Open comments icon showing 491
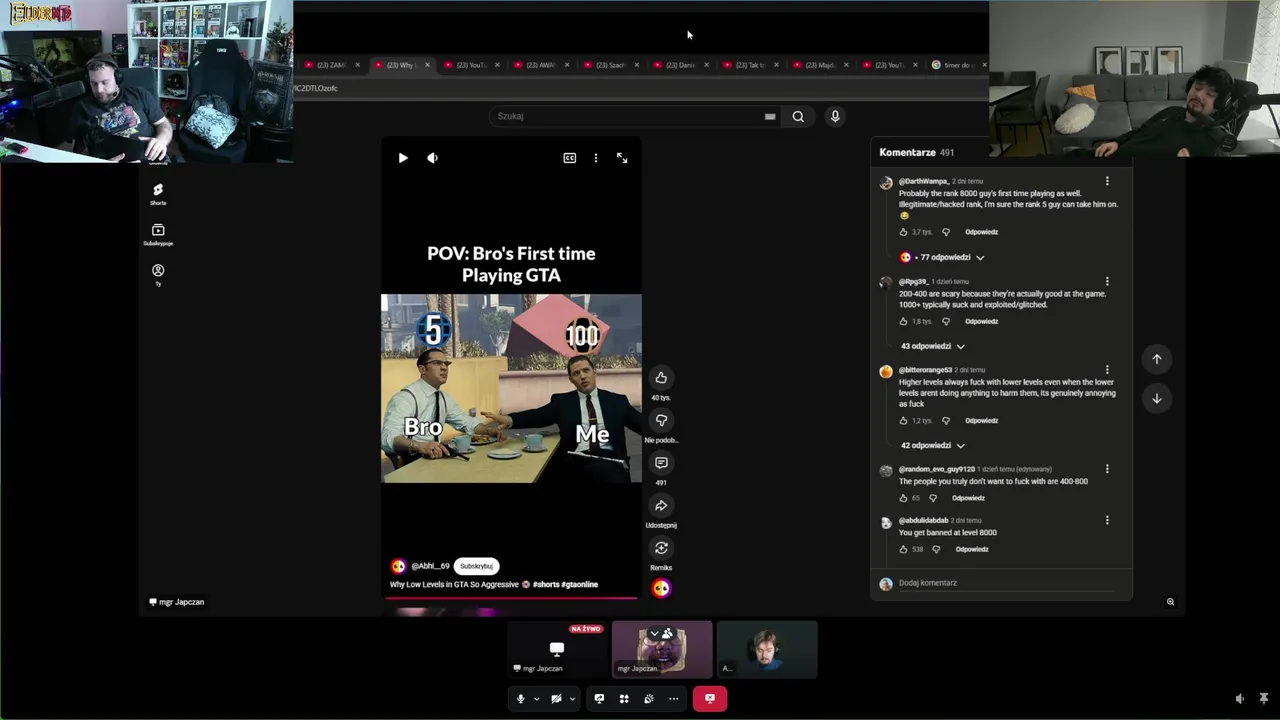Image resolution: width=1280 pixels, height=720 pixels. click(661, 463)
